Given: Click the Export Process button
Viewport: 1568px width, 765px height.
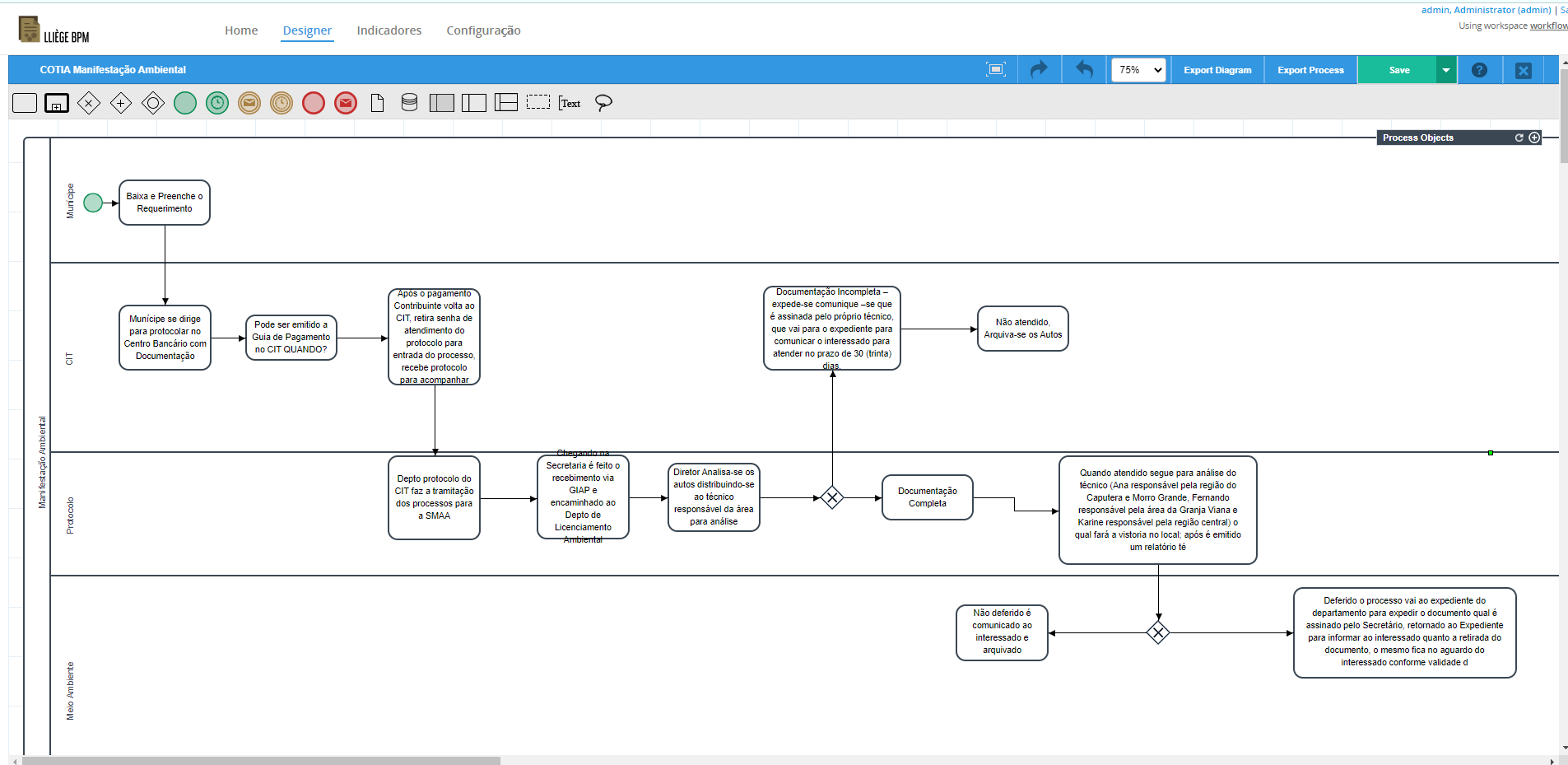Looking at the screenshot, I should point(1310,70).
